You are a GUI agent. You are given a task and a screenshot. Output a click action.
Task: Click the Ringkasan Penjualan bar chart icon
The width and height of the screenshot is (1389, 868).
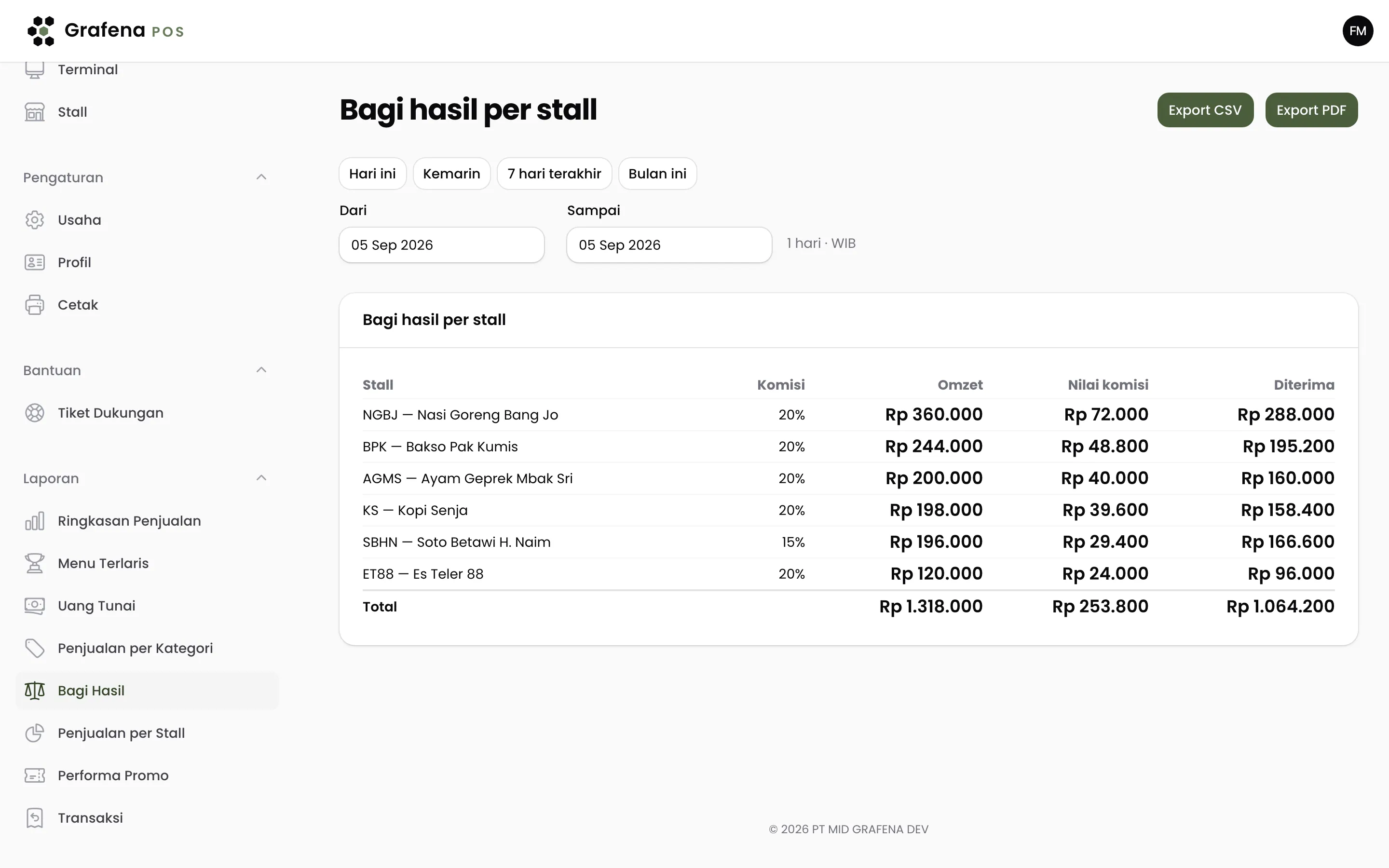point(34,521)
